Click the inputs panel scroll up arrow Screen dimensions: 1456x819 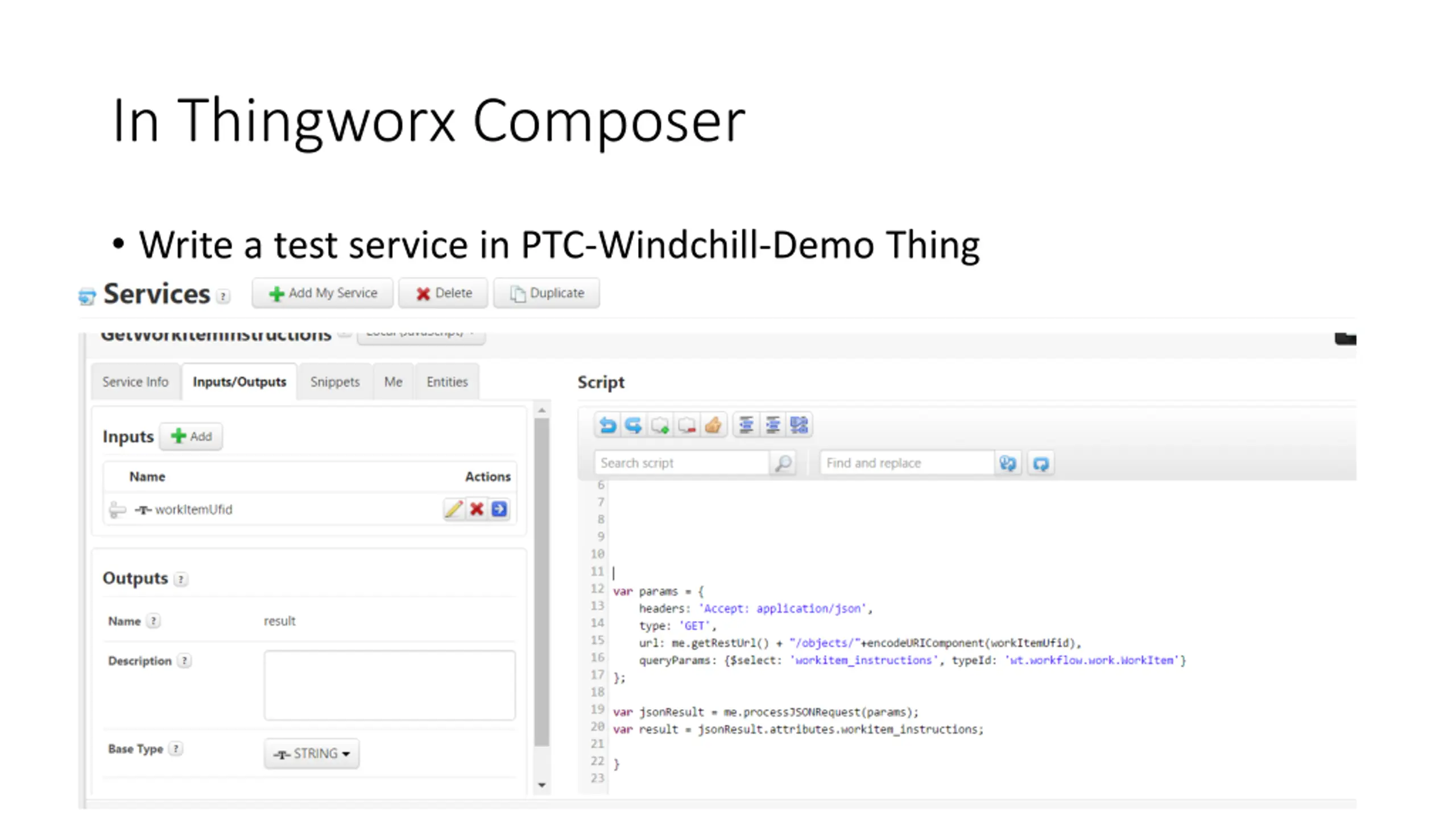coord(542,409)
